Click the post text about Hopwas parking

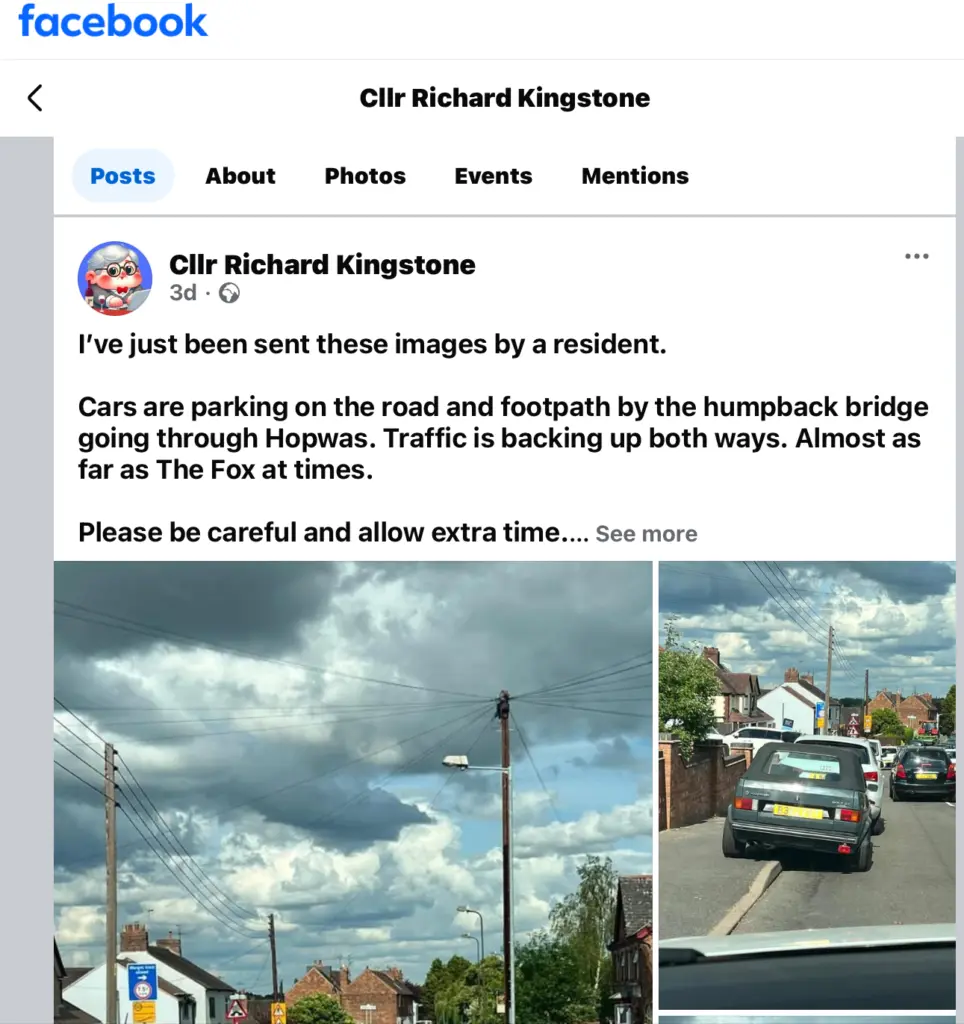click(x=503, y=438)
